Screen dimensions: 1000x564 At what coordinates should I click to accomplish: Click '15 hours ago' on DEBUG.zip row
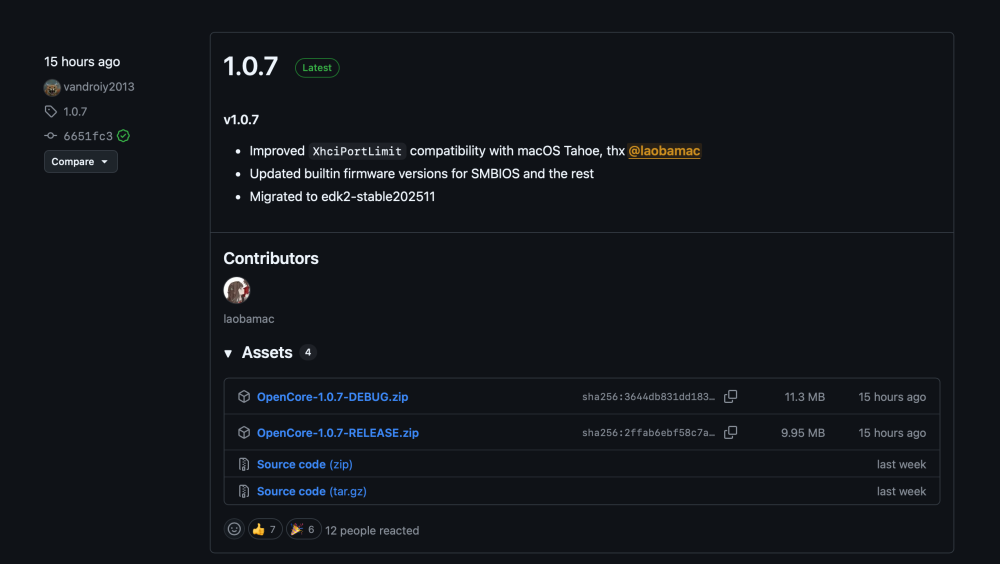(x=892, y=397)
